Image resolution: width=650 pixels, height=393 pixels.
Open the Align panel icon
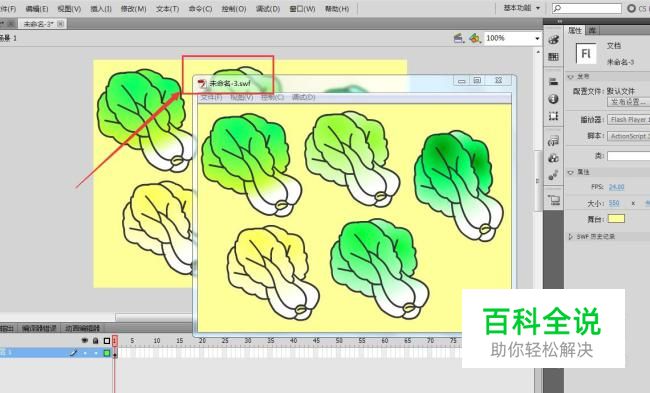tap(553, 82)
